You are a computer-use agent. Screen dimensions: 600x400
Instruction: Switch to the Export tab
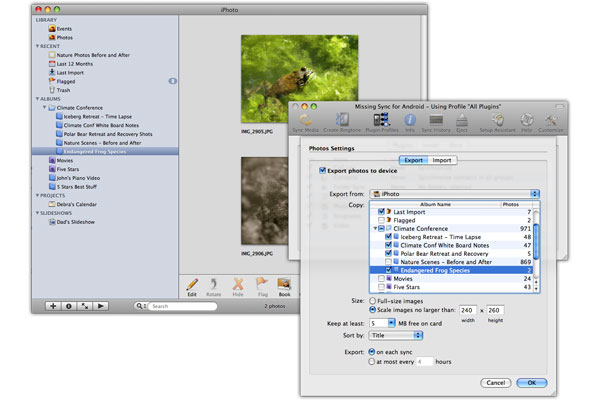[413, 160]
